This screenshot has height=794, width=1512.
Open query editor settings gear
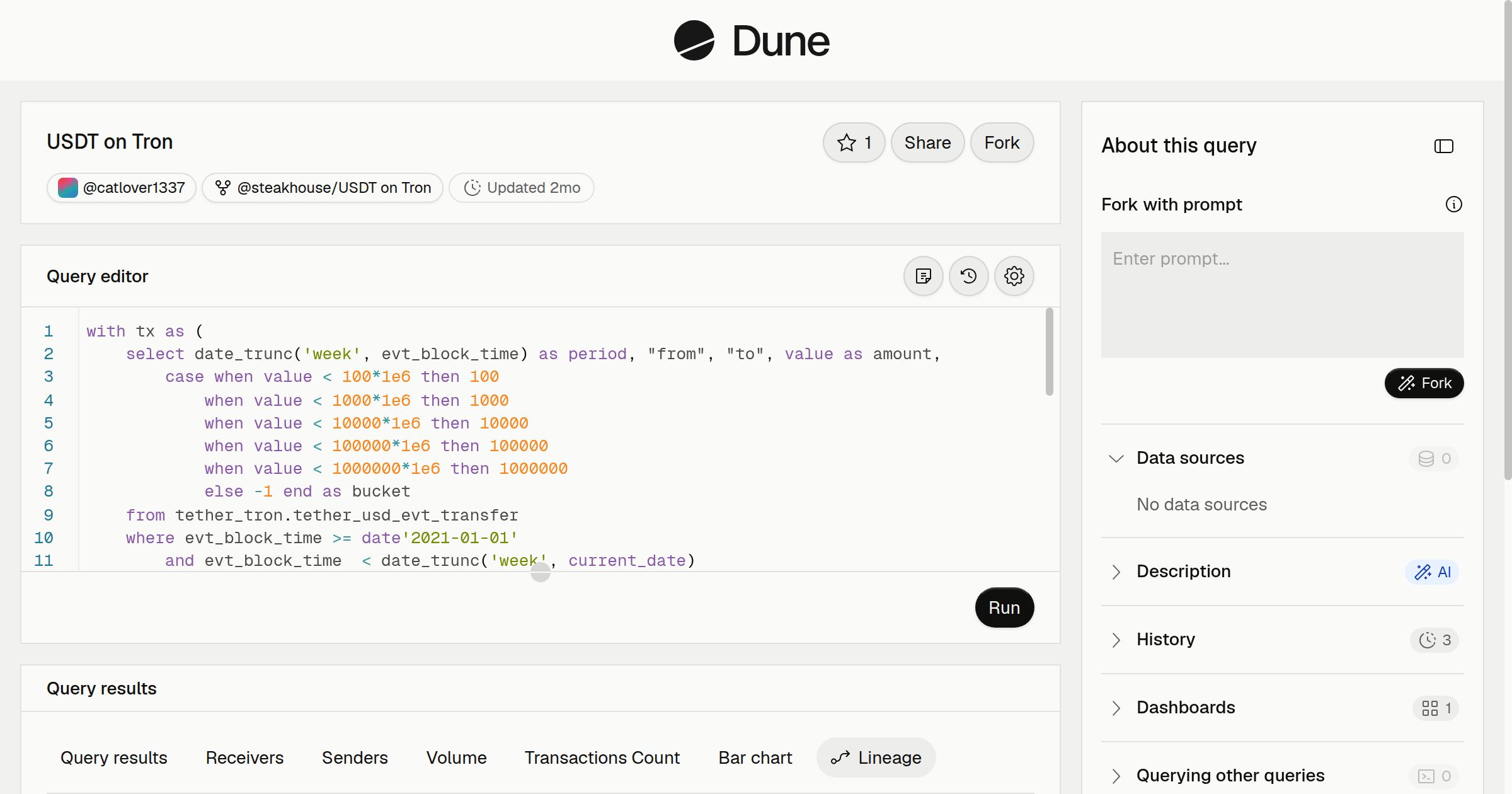point(1014,276)
